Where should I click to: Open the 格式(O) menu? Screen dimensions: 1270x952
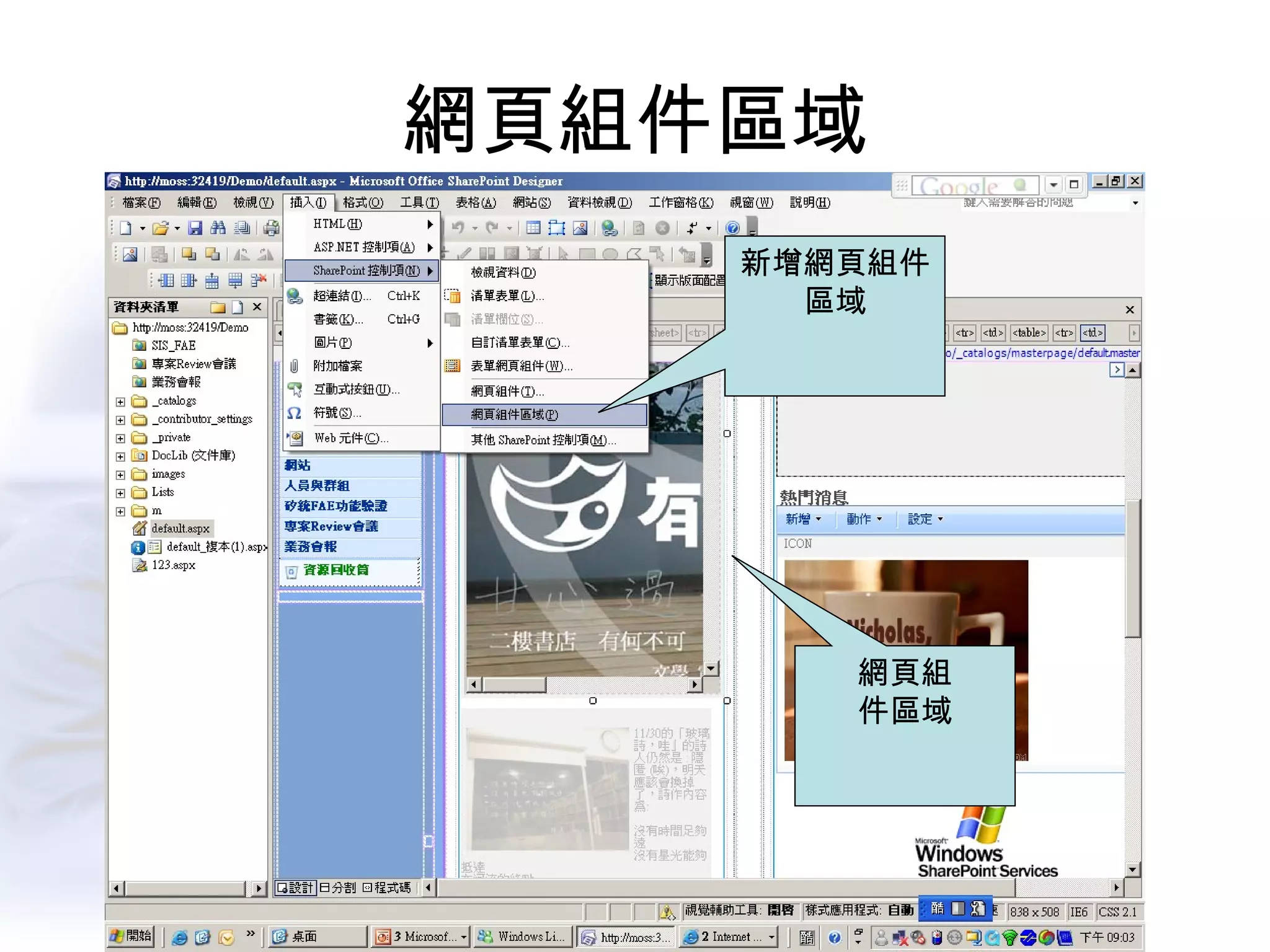tap(363, 203)
